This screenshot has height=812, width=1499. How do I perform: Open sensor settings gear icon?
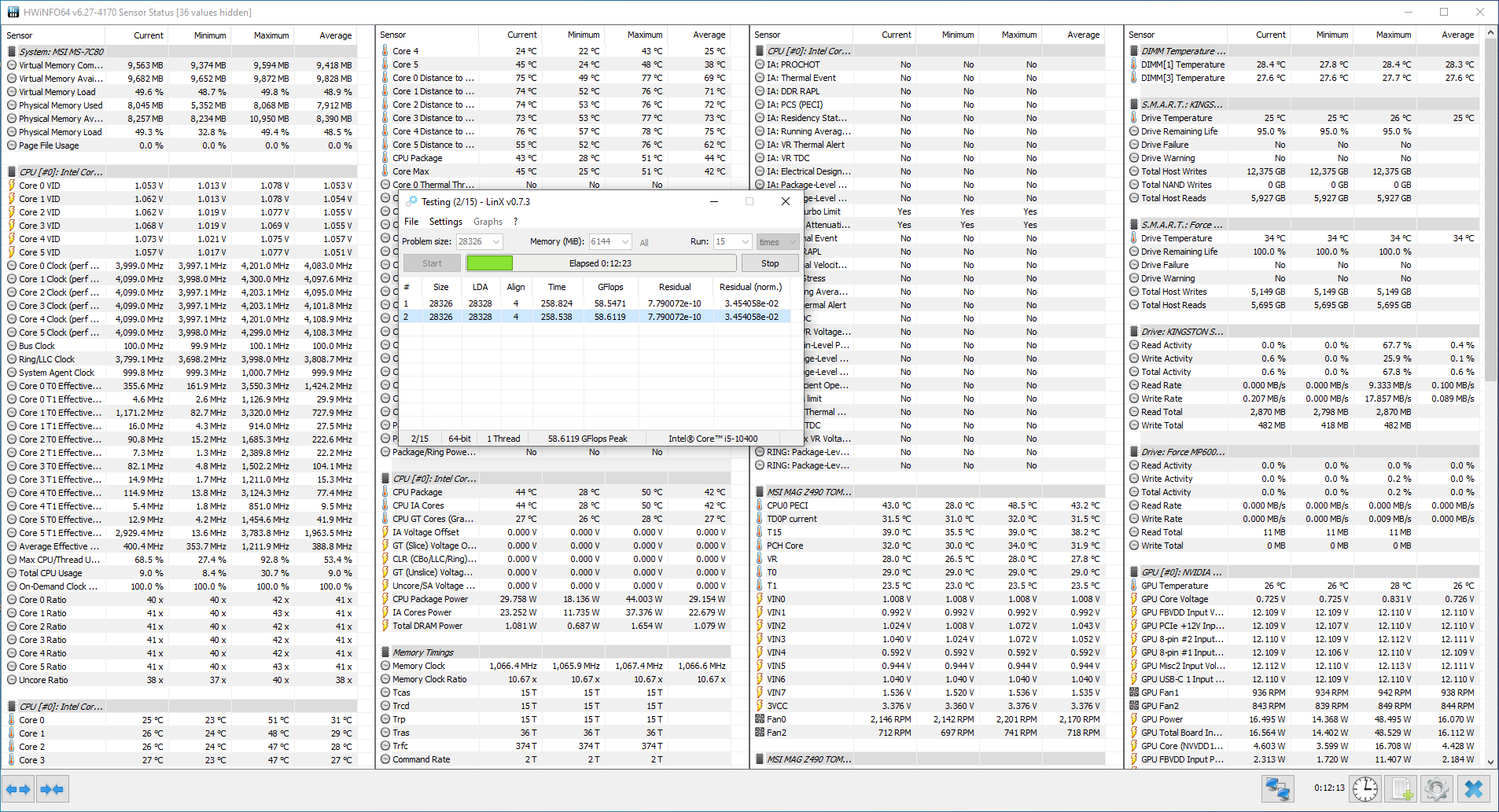1436,788
